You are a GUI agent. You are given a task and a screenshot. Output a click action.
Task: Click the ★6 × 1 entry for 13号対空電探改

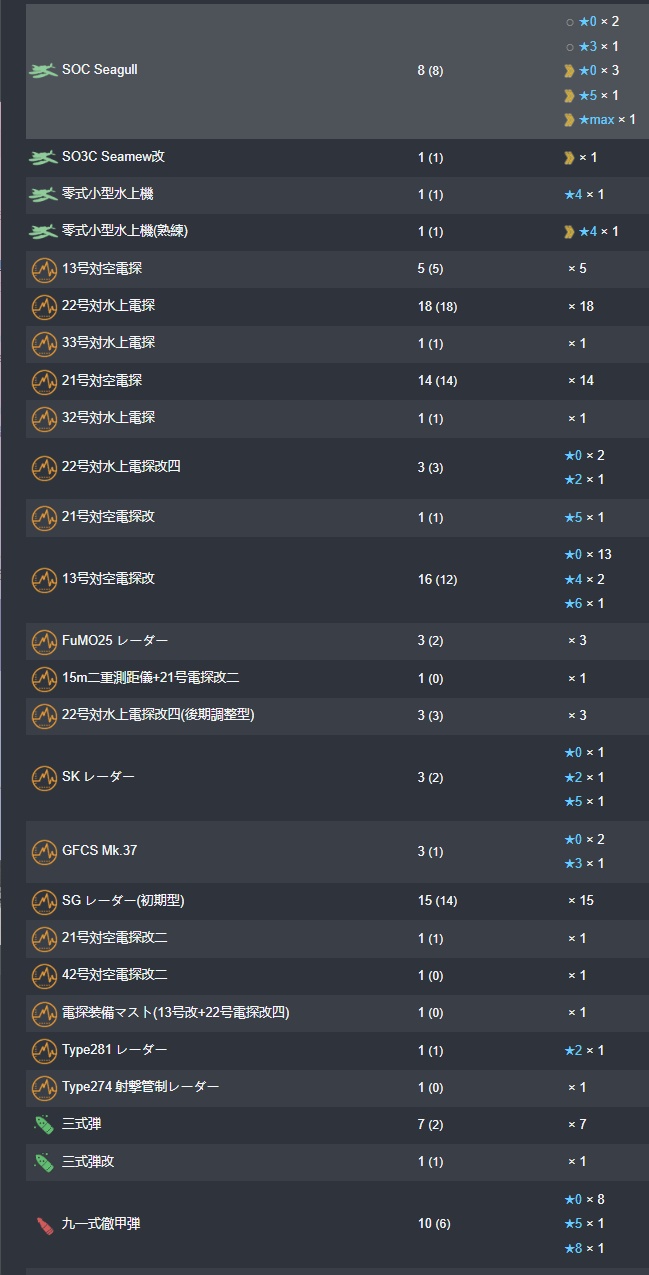point(584,604)
